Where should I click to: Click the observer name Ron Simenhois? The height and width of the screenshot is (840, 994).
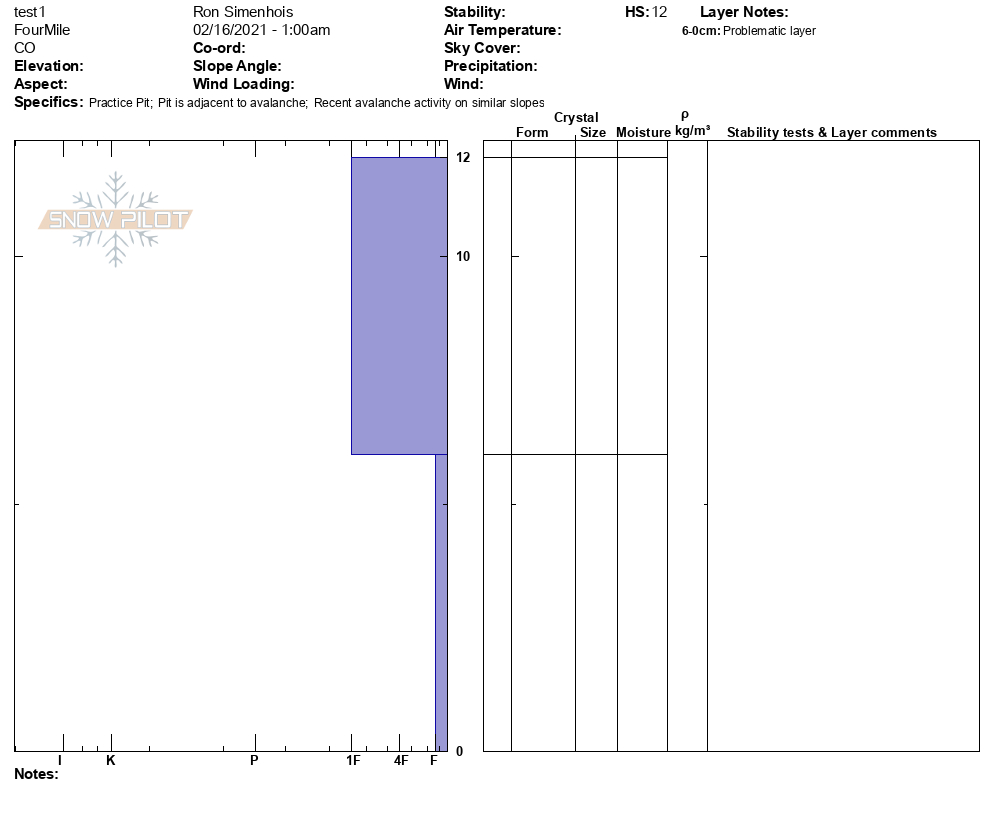pos(243,12)
